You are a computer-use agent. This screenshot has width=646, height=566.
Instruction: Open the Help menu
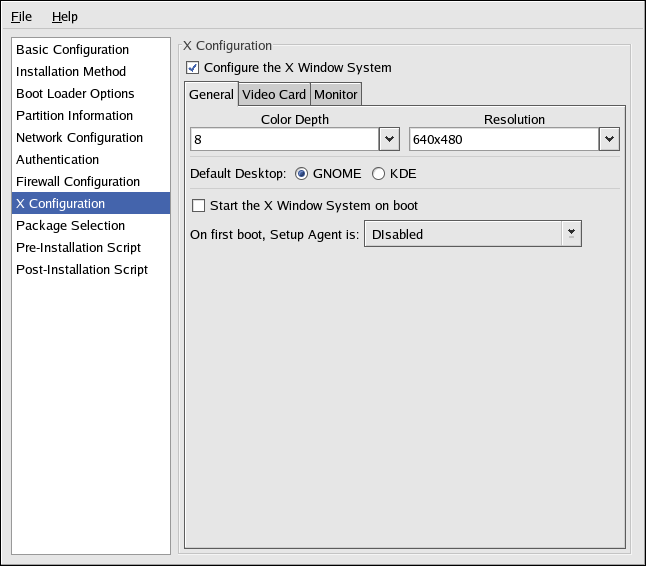65,17
